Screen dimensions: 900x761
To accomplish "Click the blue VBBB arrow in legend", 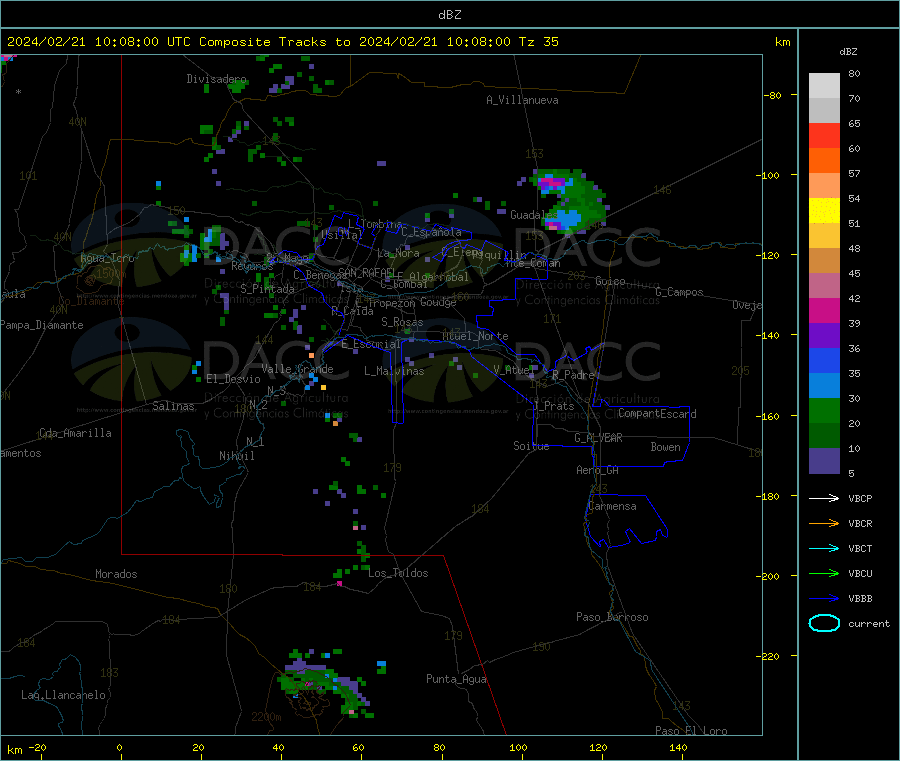I will click(824, 598).
